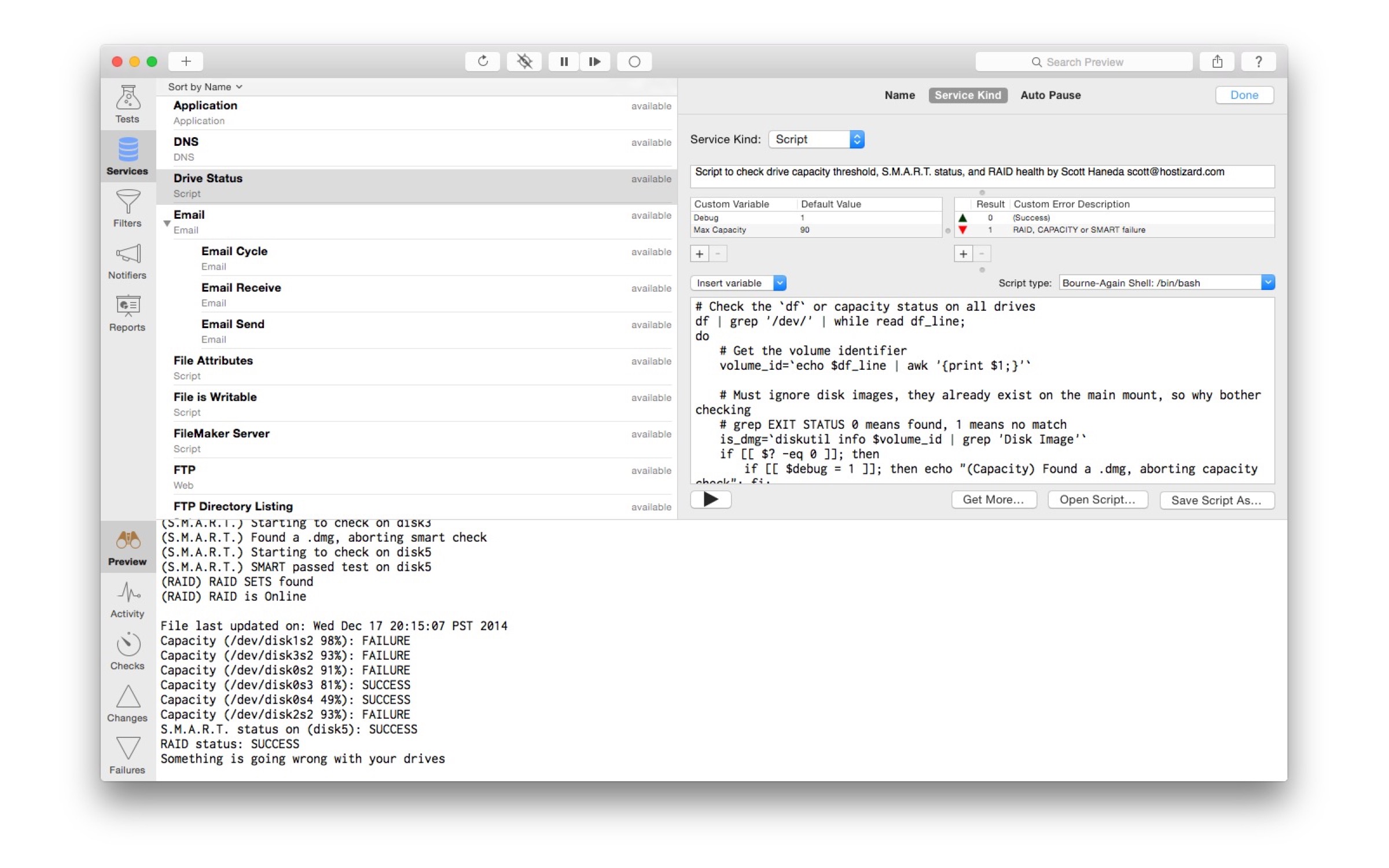Screen dimensions: 1389x868
Task: Collapse the Email group disclosure triangle
Action: (167, 223)
